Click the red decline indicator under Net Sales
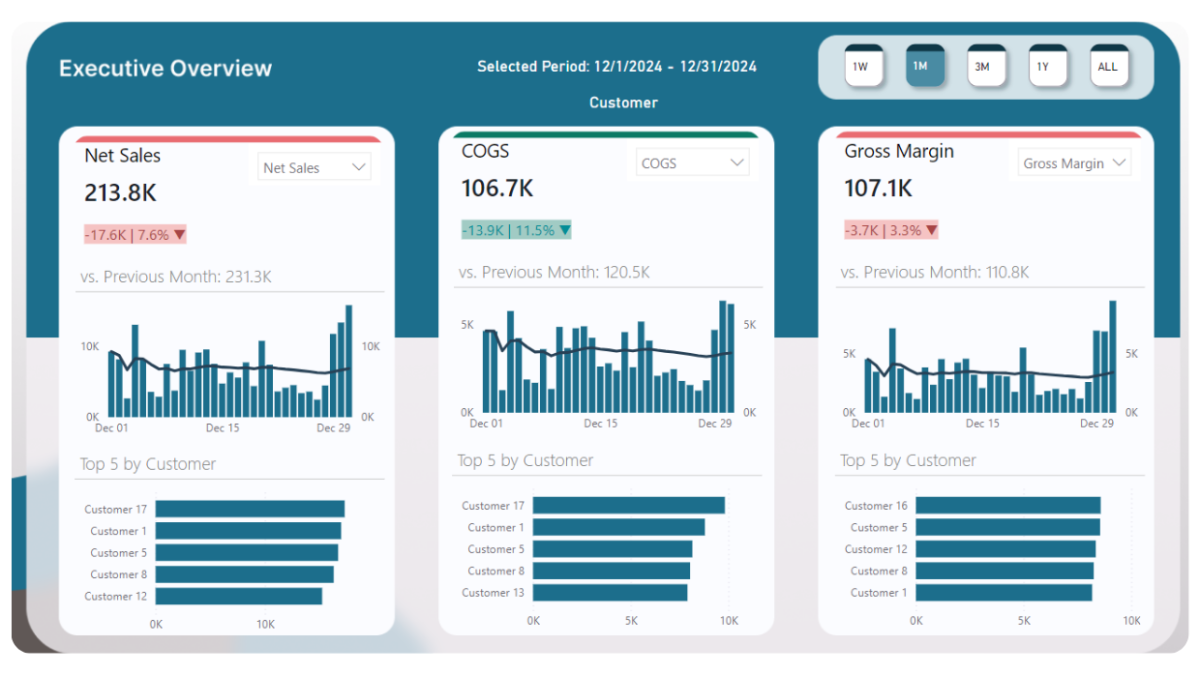This screenshot has height=675, width=1200. click(133, 234)
